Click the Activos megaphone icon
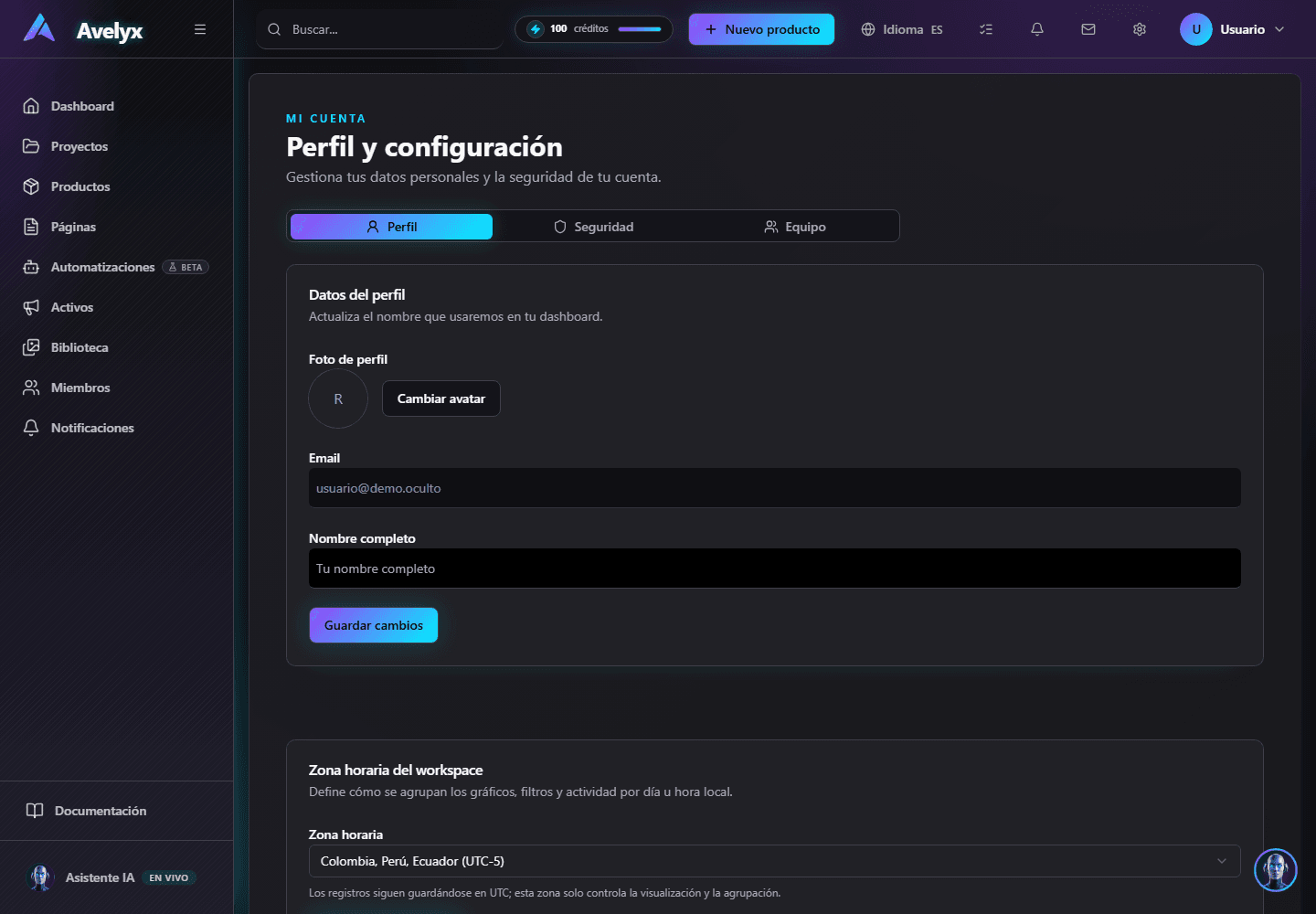Image resolution: width=1316 pixels, height=914 pixels. (31, 307)
